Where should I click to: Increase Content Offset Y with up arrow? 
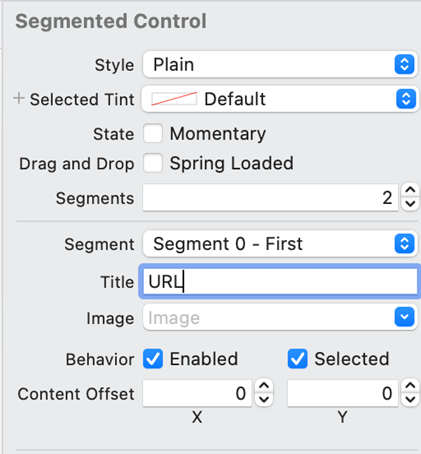[410, 386]
